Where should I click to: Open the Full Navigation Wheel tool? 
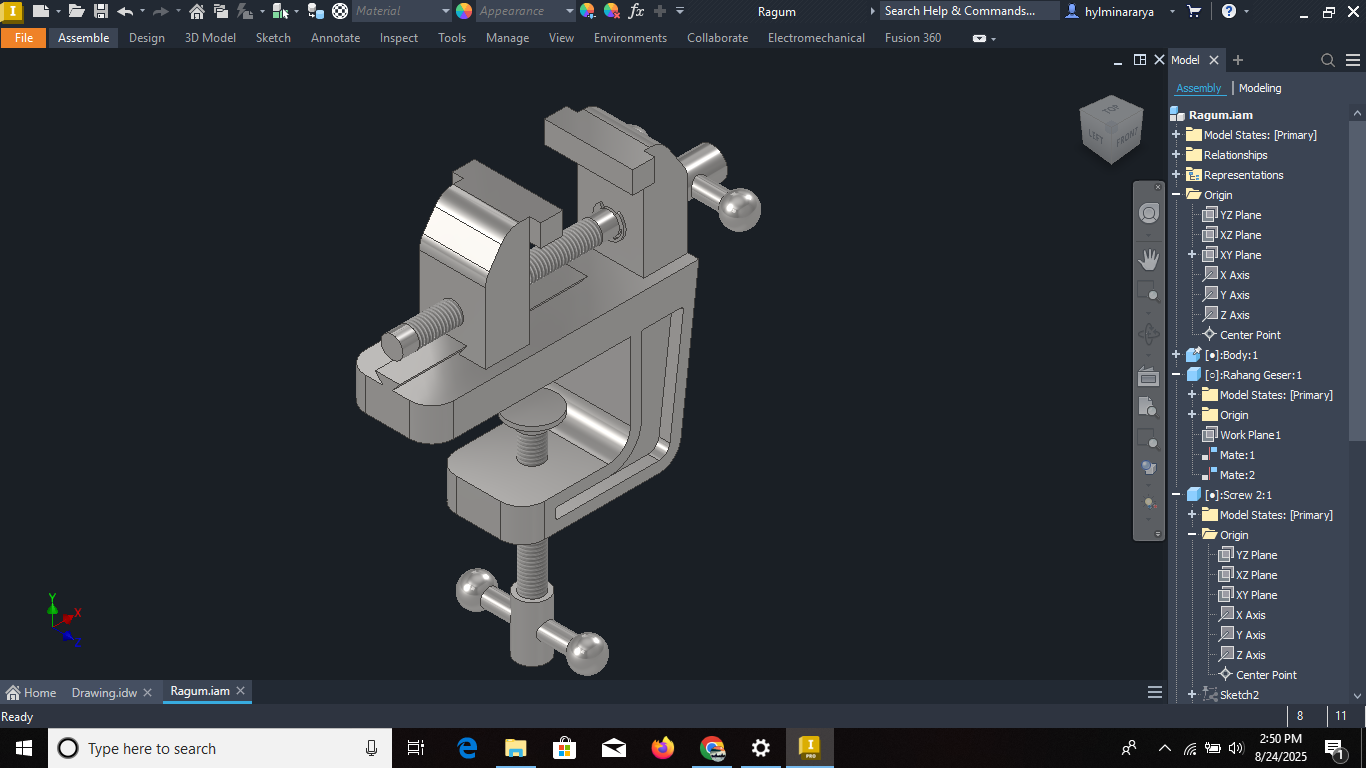coord(1149,213)
